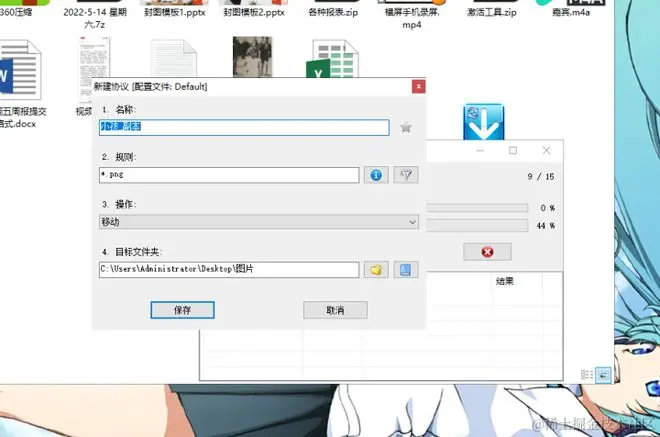660x437 pixels.
Task: Open rule info via blue i icon
Action: point(376,175)
